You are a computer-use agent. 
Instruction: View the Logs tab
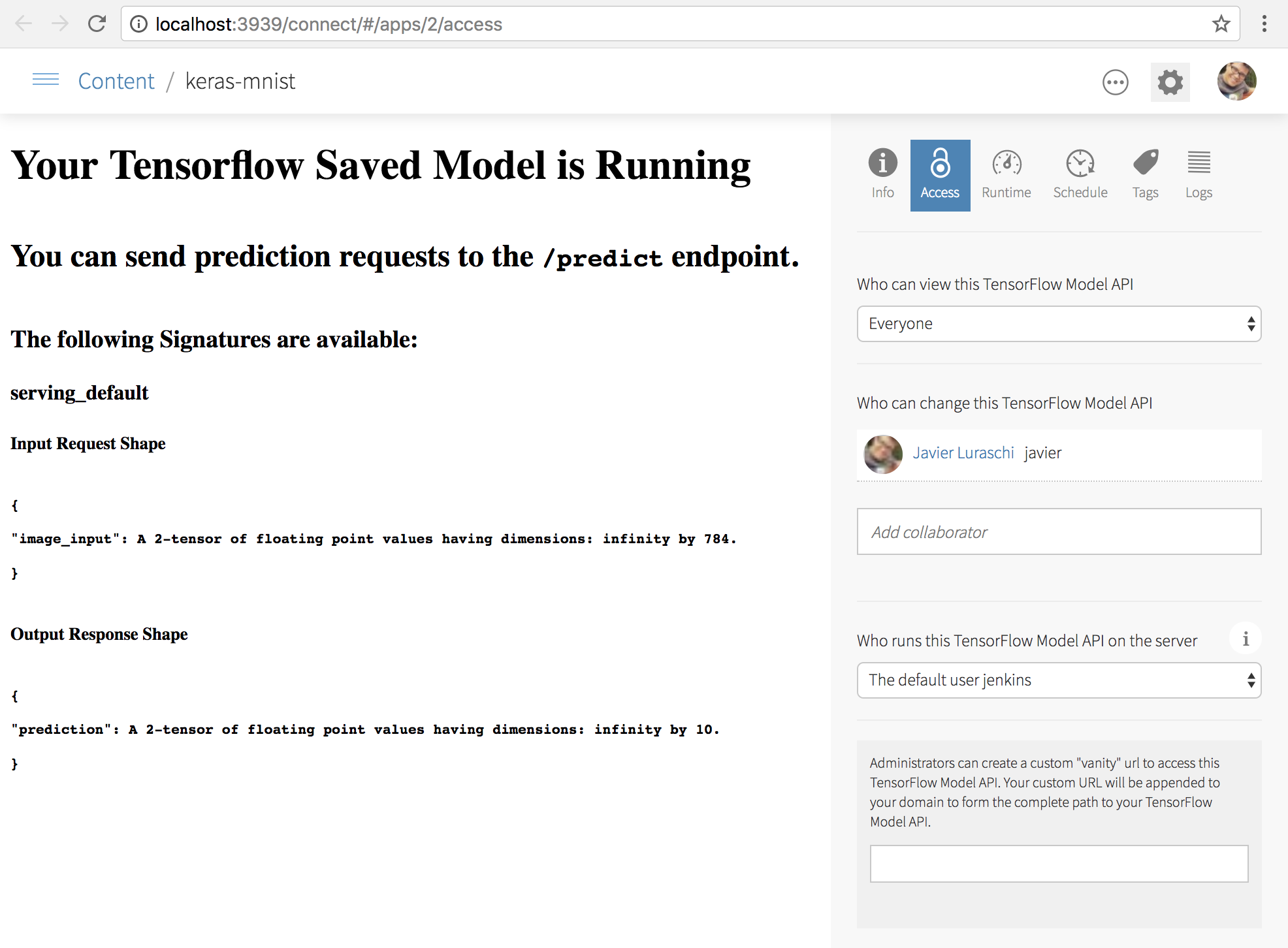pyautogui.click(x=1199, y=175)
